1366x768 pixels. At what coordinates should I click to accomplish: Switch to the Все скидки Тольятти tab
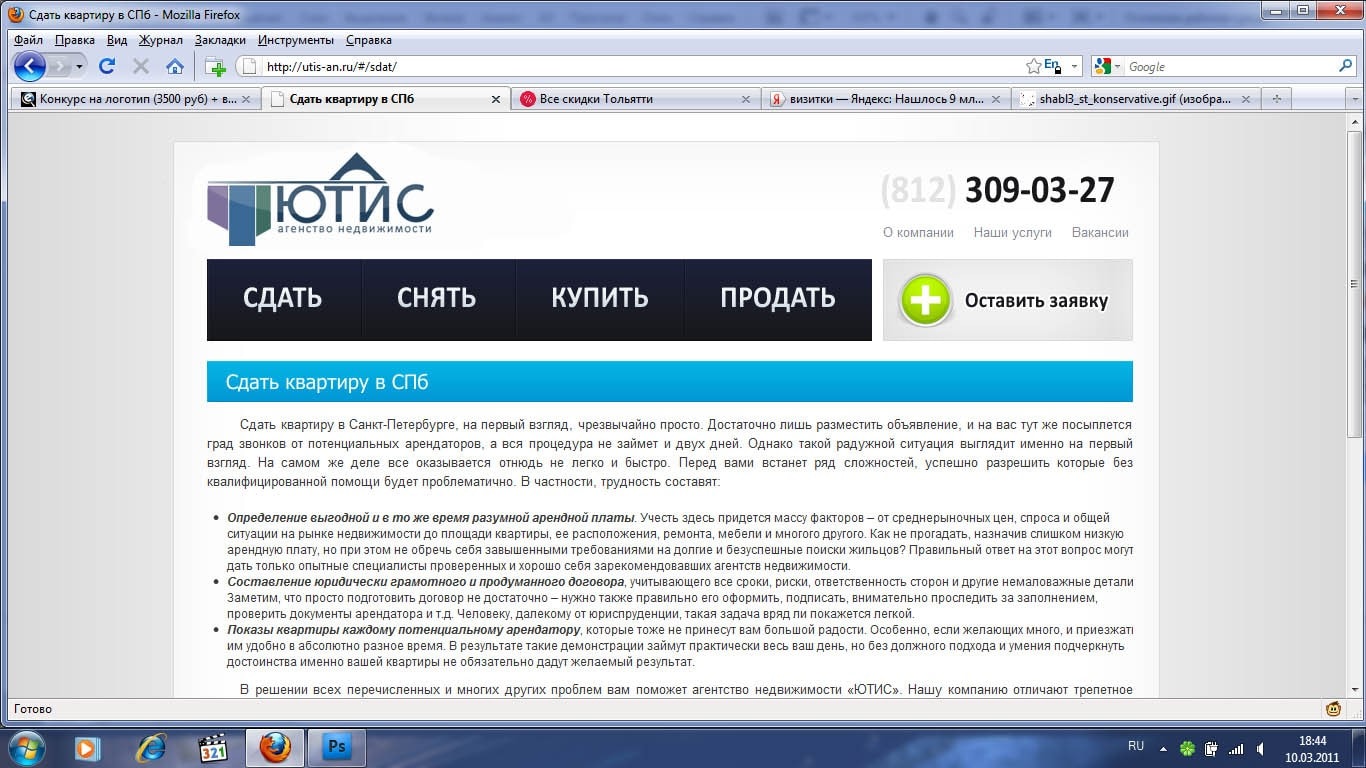pyautogui.click(x=635, y=99)
